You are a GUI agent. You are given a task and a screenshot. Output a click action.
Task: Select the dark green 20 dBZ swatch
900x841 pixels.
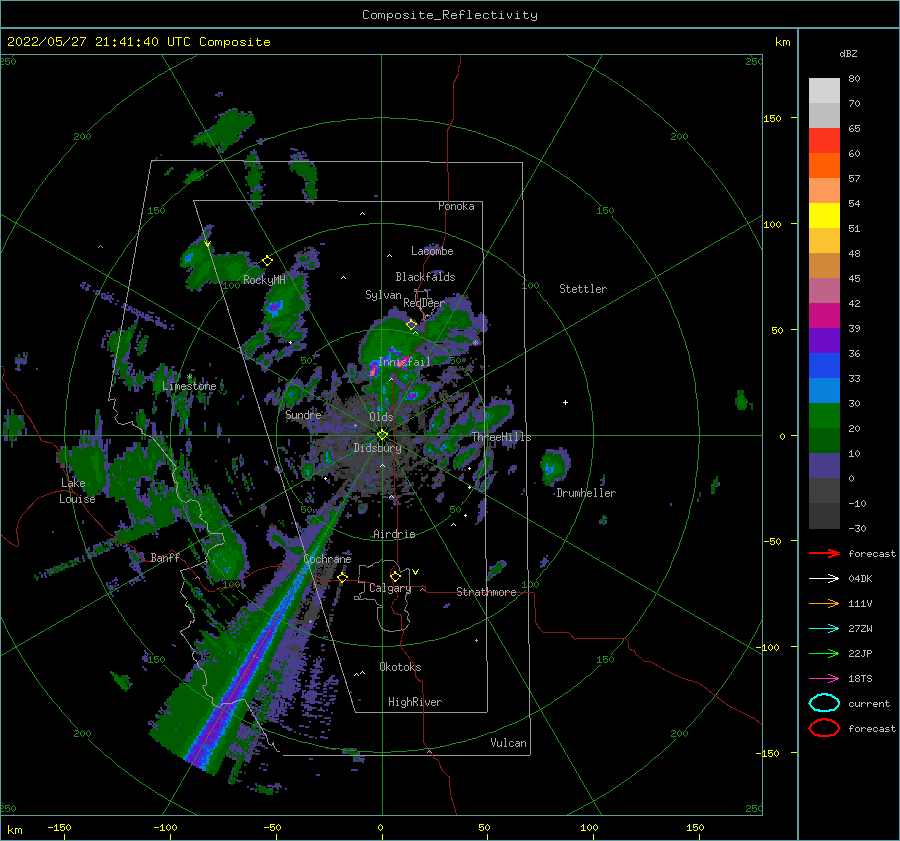tap(824, 440)
